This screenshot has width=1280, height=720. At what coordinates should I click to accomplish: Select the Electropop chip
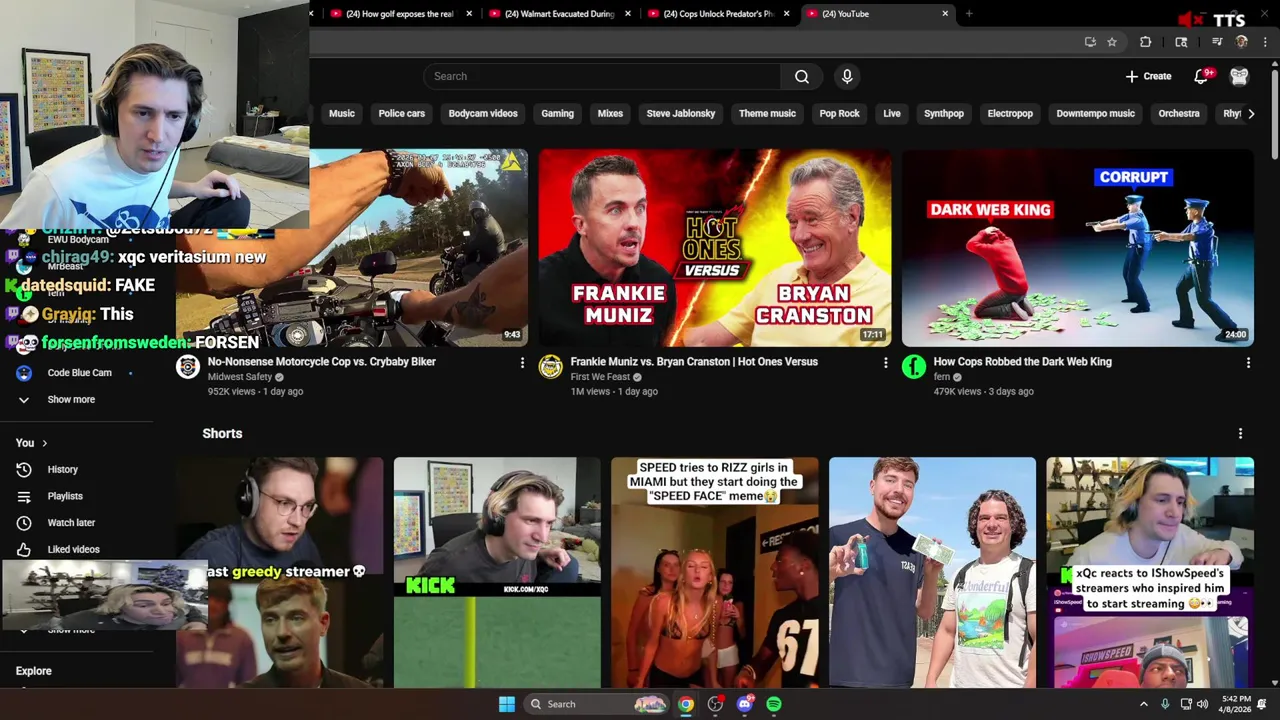point(1010,113)
